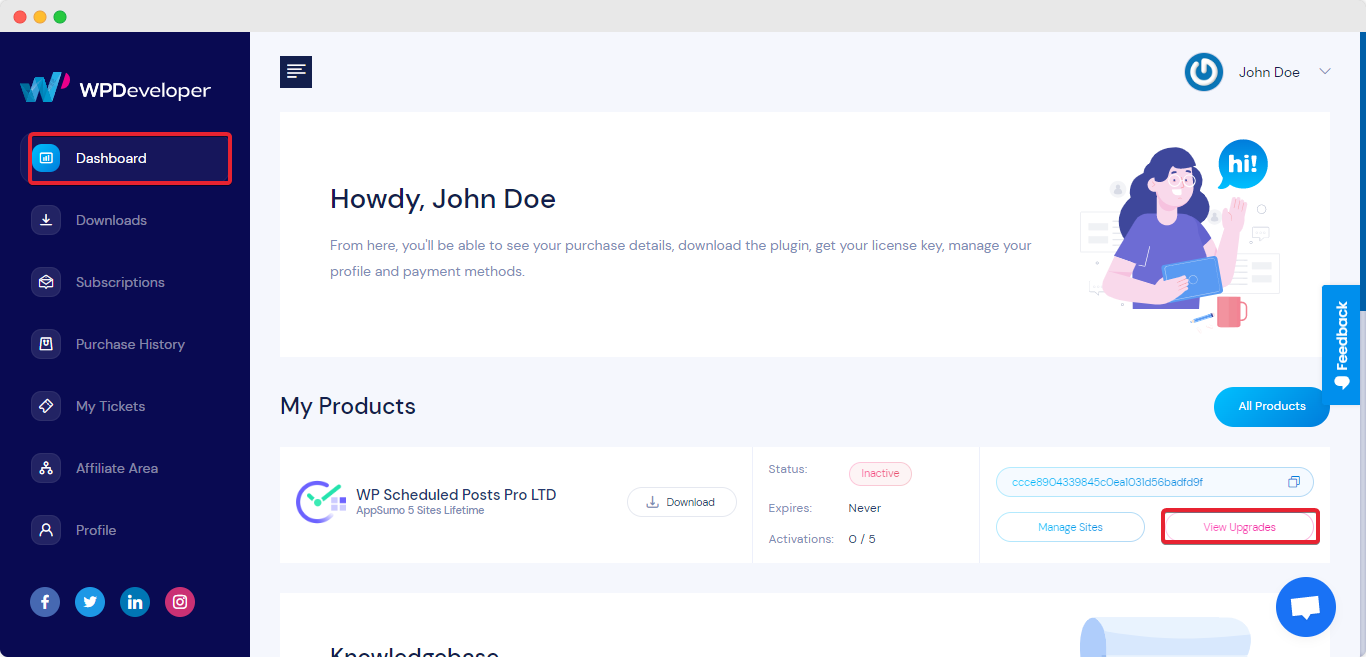Image resolution: width=1366 pixels, height=657 pixels.
Task: Click the waving woman illustration
Action: (1180, 235)
